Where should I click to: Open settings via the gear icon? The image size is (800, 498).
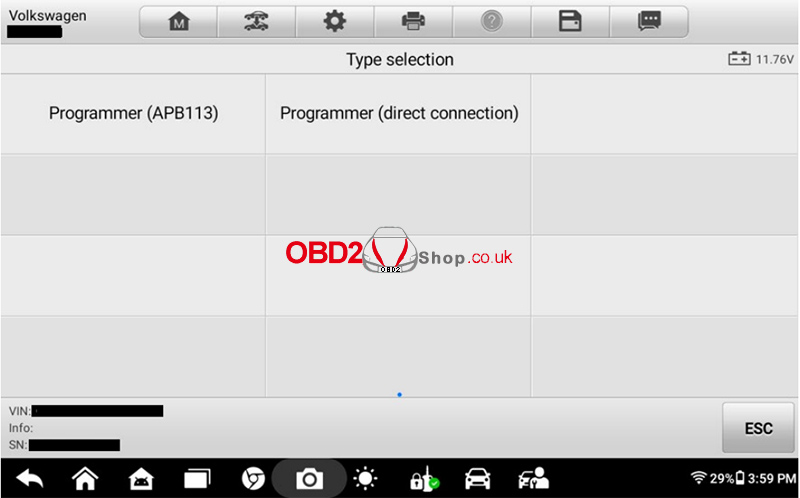click(x=335, y=22)
